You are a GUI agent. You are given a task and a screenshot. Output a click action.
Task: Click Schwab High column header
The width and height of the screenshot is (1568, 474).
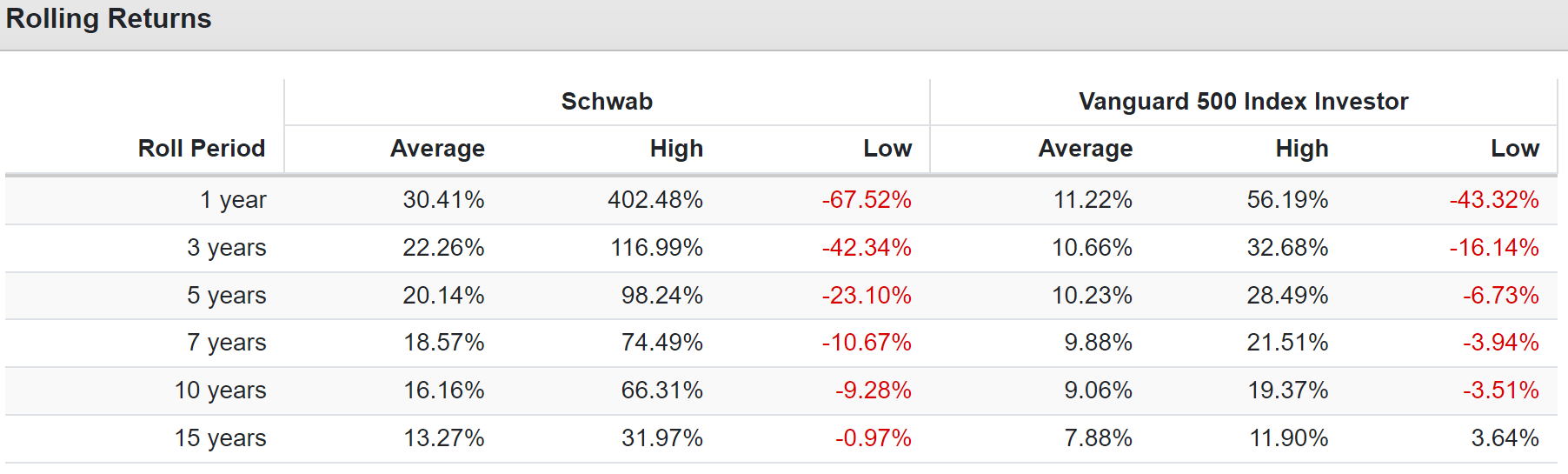(676, 149)
